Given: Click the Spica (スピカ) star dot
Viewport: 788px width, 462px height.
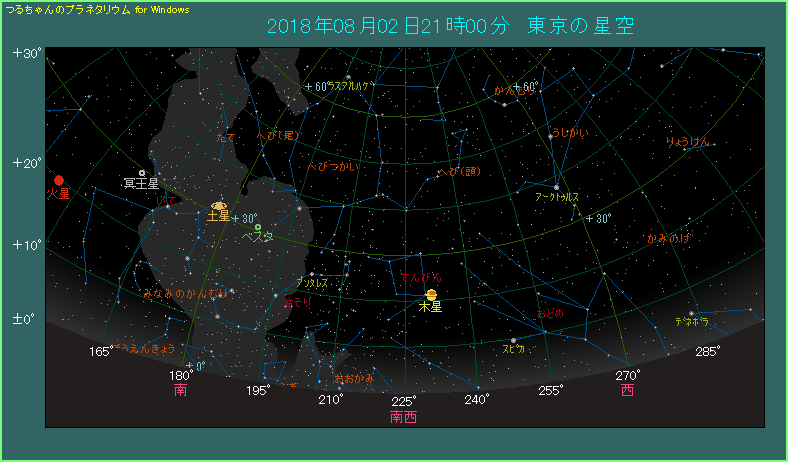Looking at the screenshot, I should tap(513, 340).
